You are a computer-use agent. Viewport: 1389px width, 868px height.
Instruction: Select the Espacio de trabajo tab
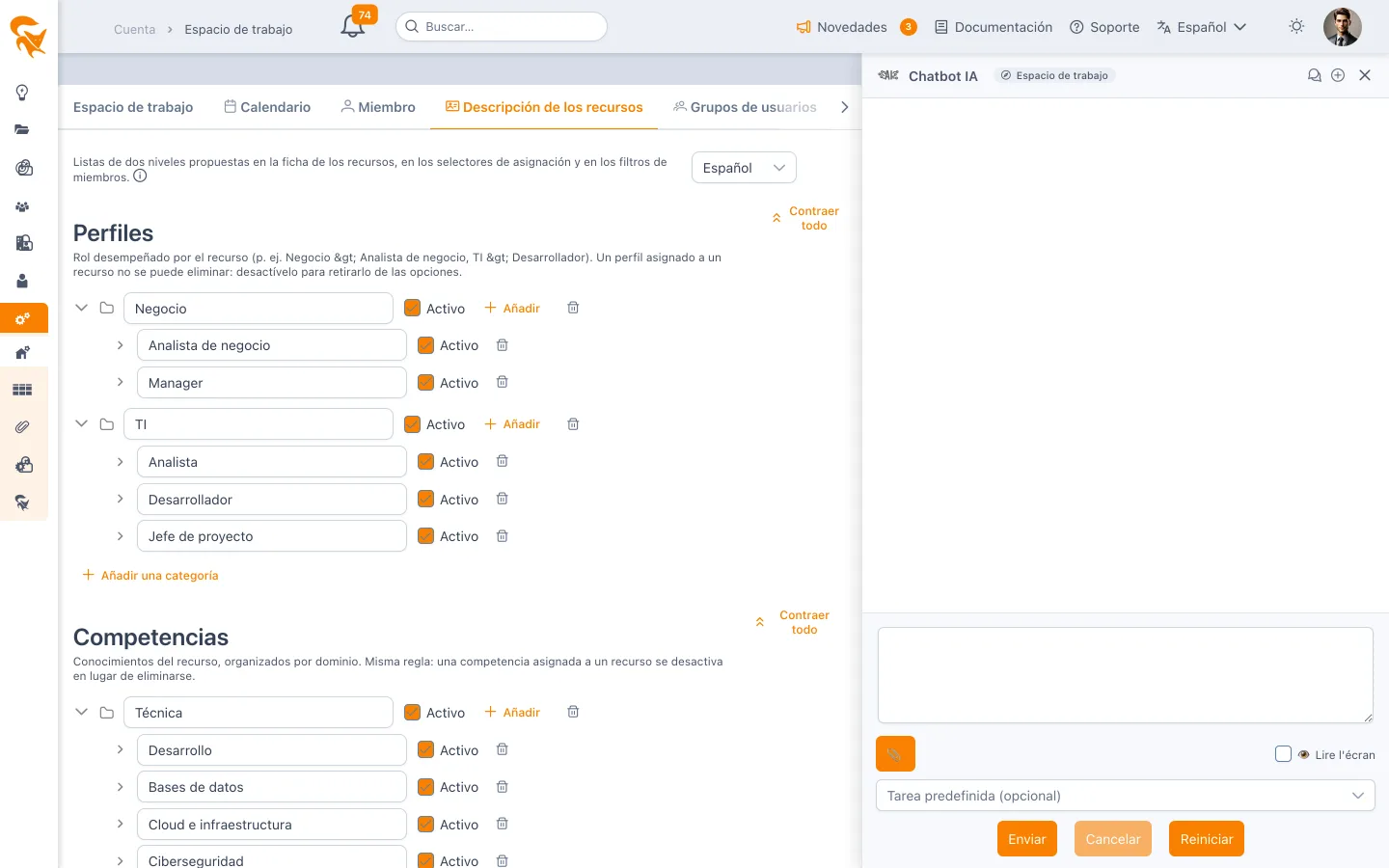coord(133,107)
